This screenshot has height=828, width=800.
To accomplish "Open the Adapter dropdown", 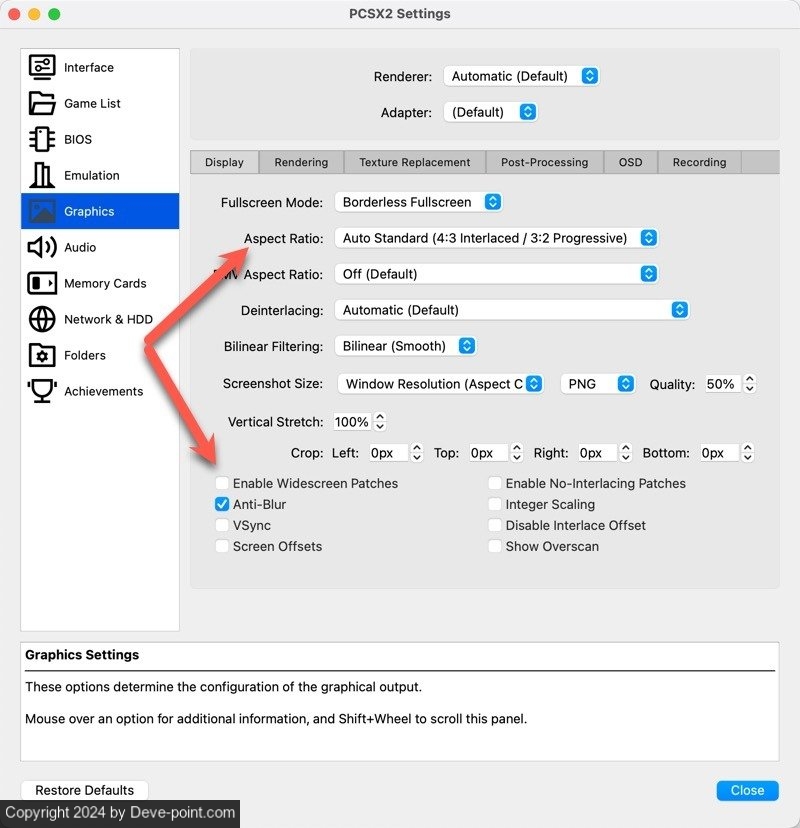I will click(491, 112).
